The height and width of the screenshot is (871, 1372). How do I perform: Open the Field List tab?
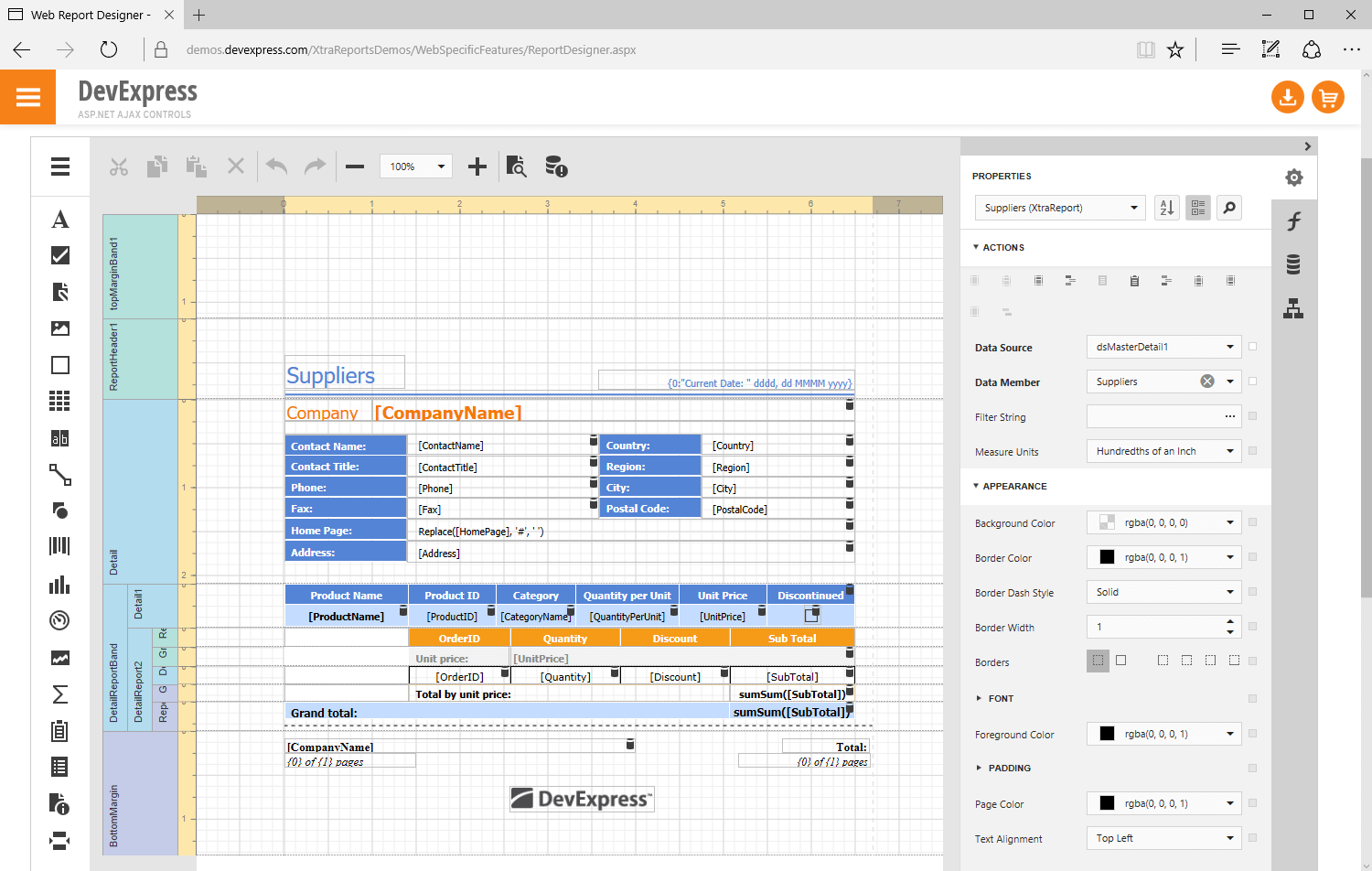coord(1293,265)
